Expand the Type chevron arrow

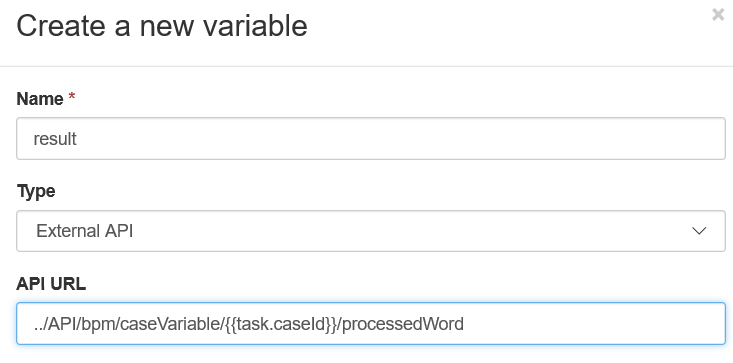click(699, 231)
